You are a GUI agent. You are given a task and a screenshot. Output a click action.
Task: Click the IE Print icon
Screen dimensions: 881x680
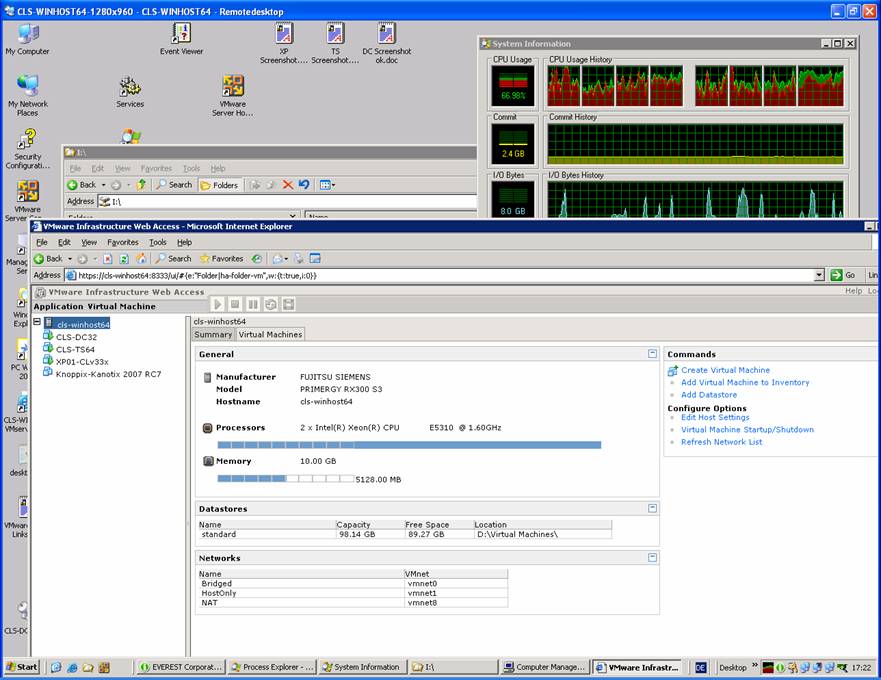coord(298,259)
